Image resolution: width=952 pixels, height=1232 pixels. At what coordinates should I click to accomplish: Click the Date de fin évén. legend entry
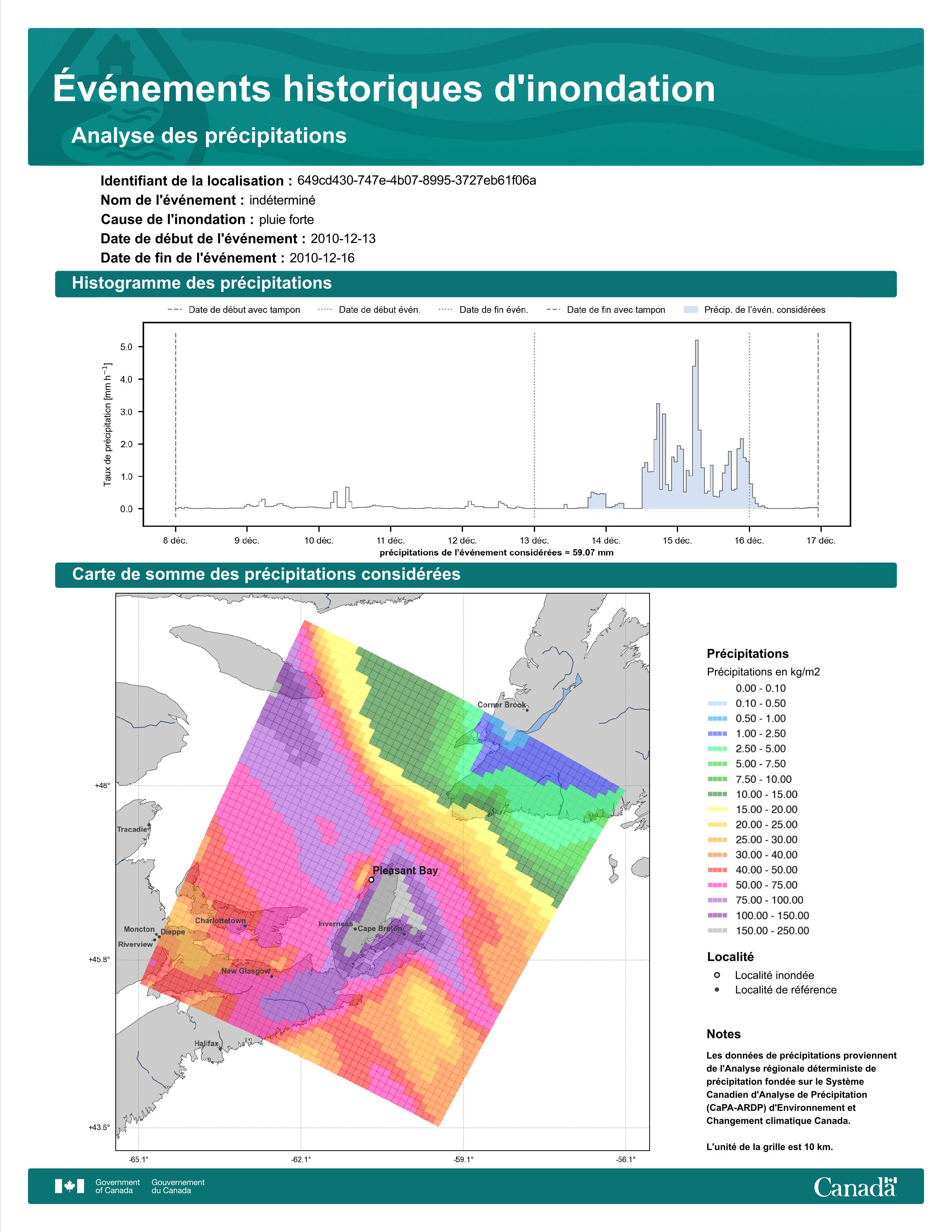pos(483,310)
